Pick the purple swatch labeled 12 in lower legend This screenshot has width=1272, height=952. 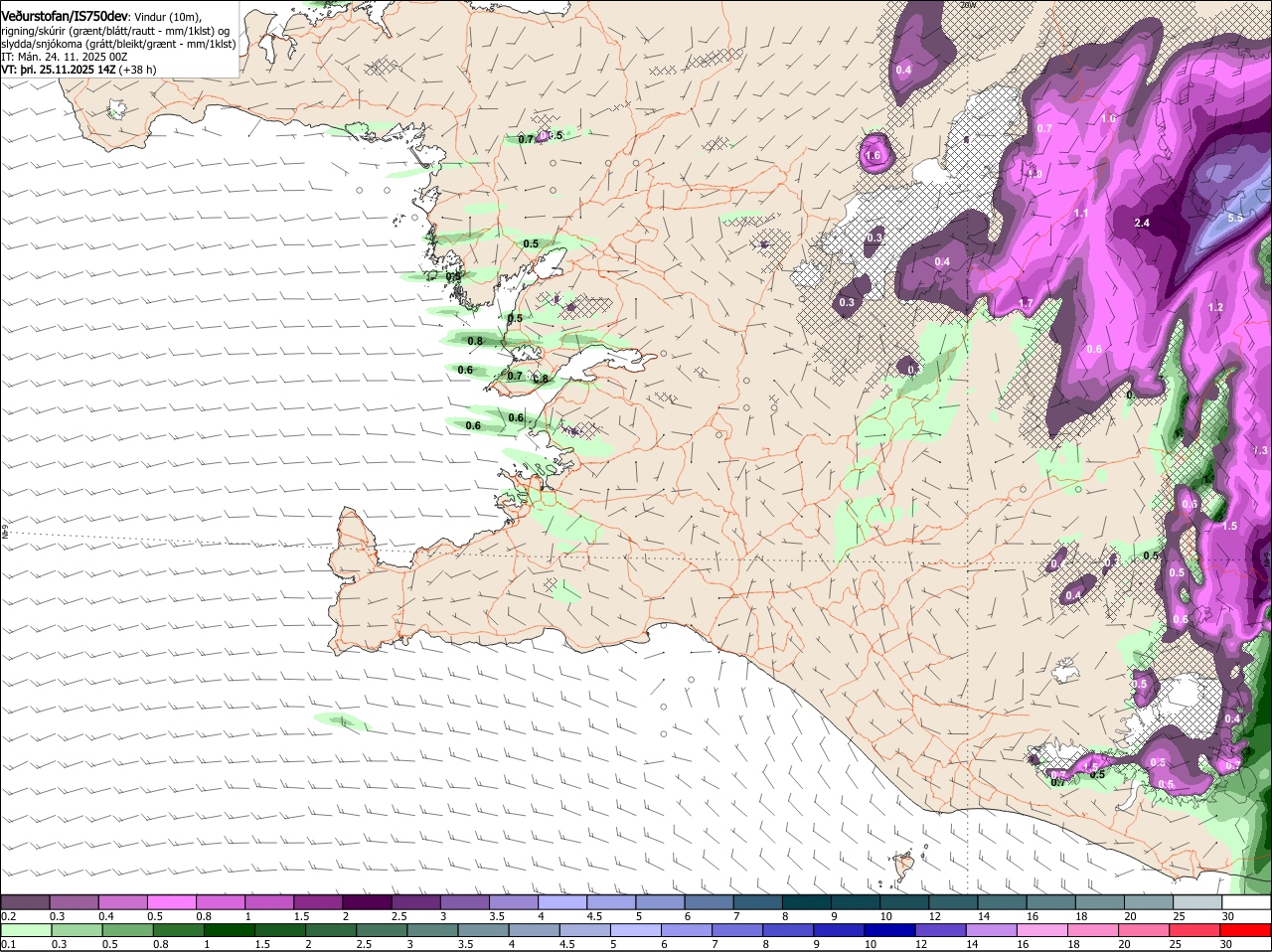coord(940,931)
